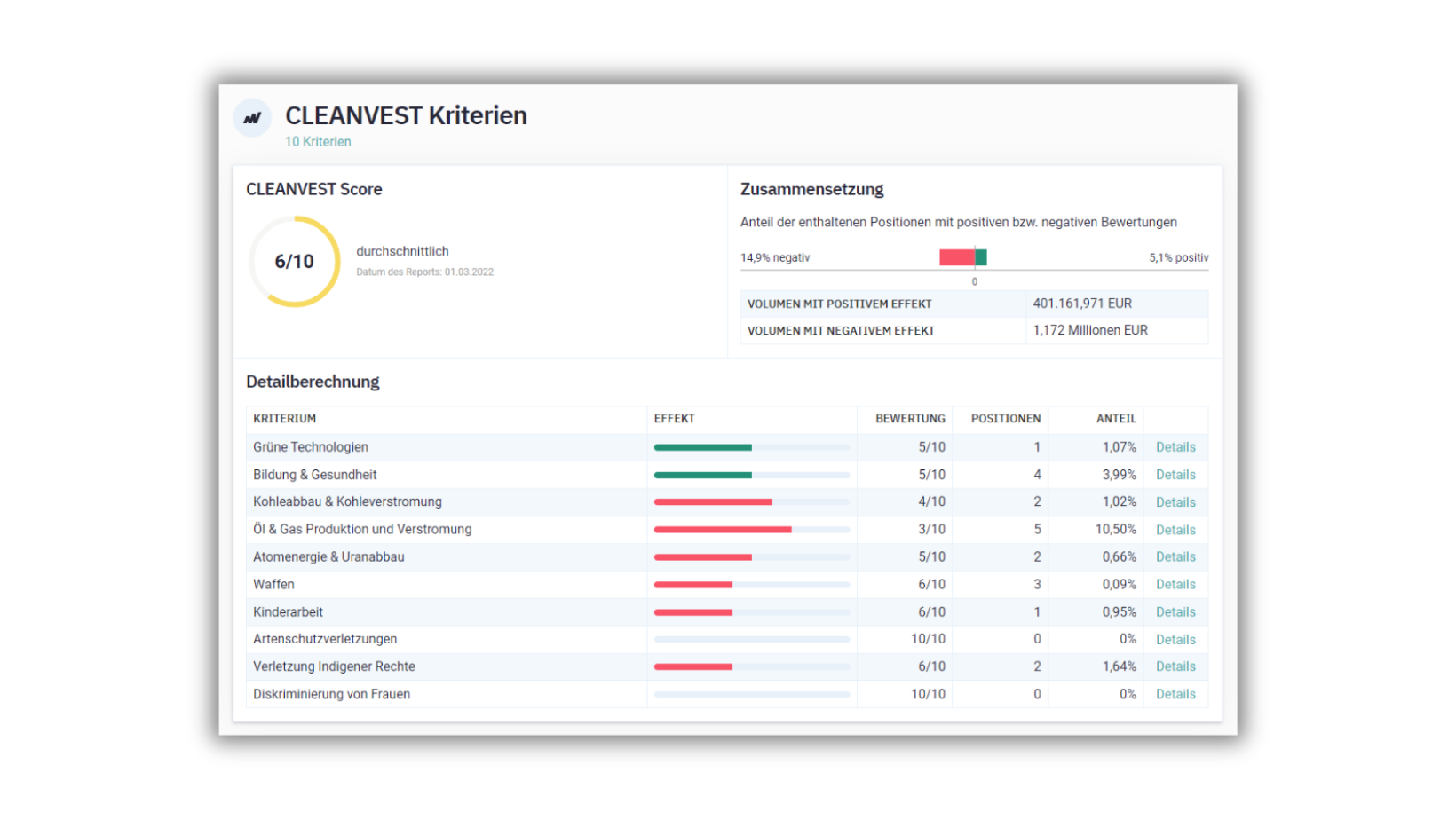Select the Artenschutzverletzungen criterion name

click(325, 639)
